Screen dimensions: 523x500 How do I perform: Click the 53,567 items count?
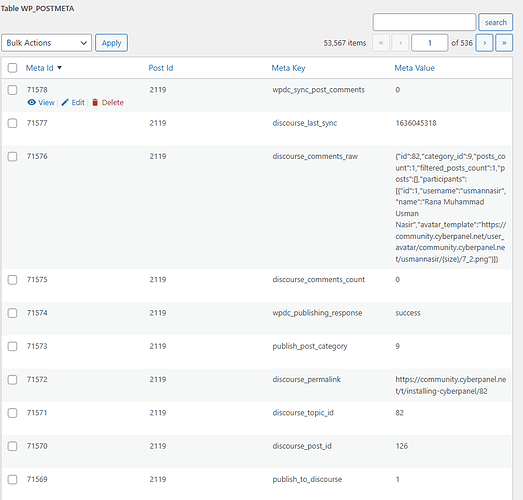click(x=345, y=43)
